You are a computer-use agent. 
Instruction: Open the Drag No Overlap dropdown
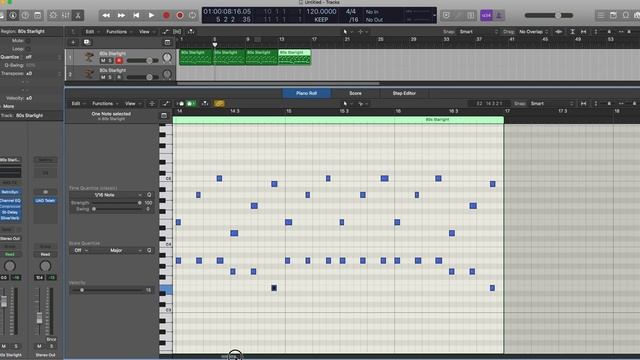pos(534,32)
